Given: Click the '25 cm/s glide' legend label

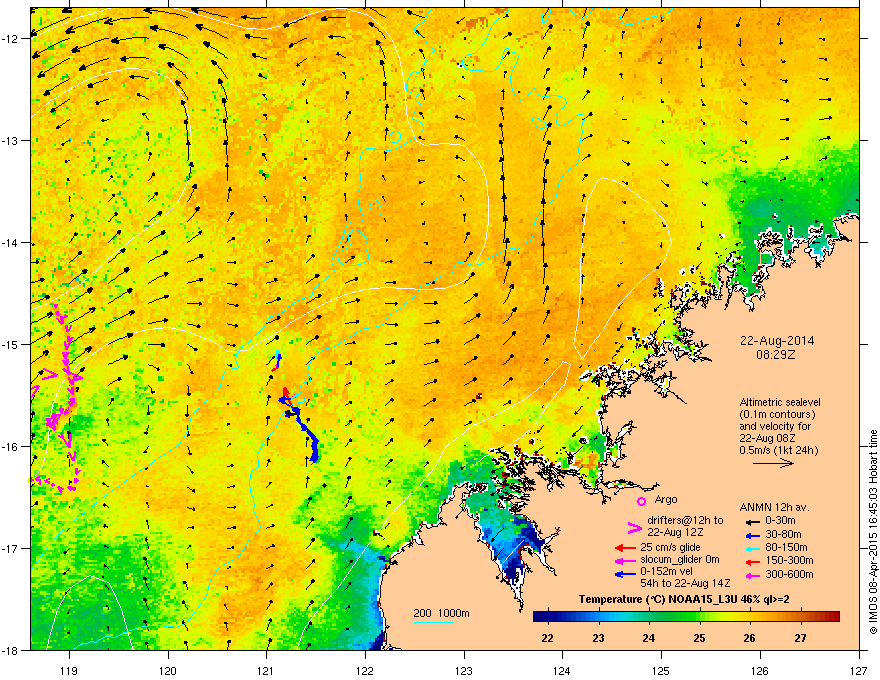Looking at the screenshot, I should pos(671,547).
